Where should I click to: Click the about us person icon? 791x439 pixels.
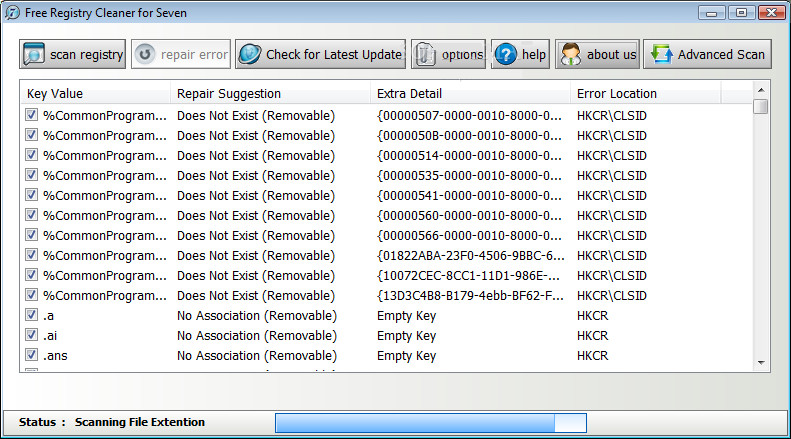[571, 54]
